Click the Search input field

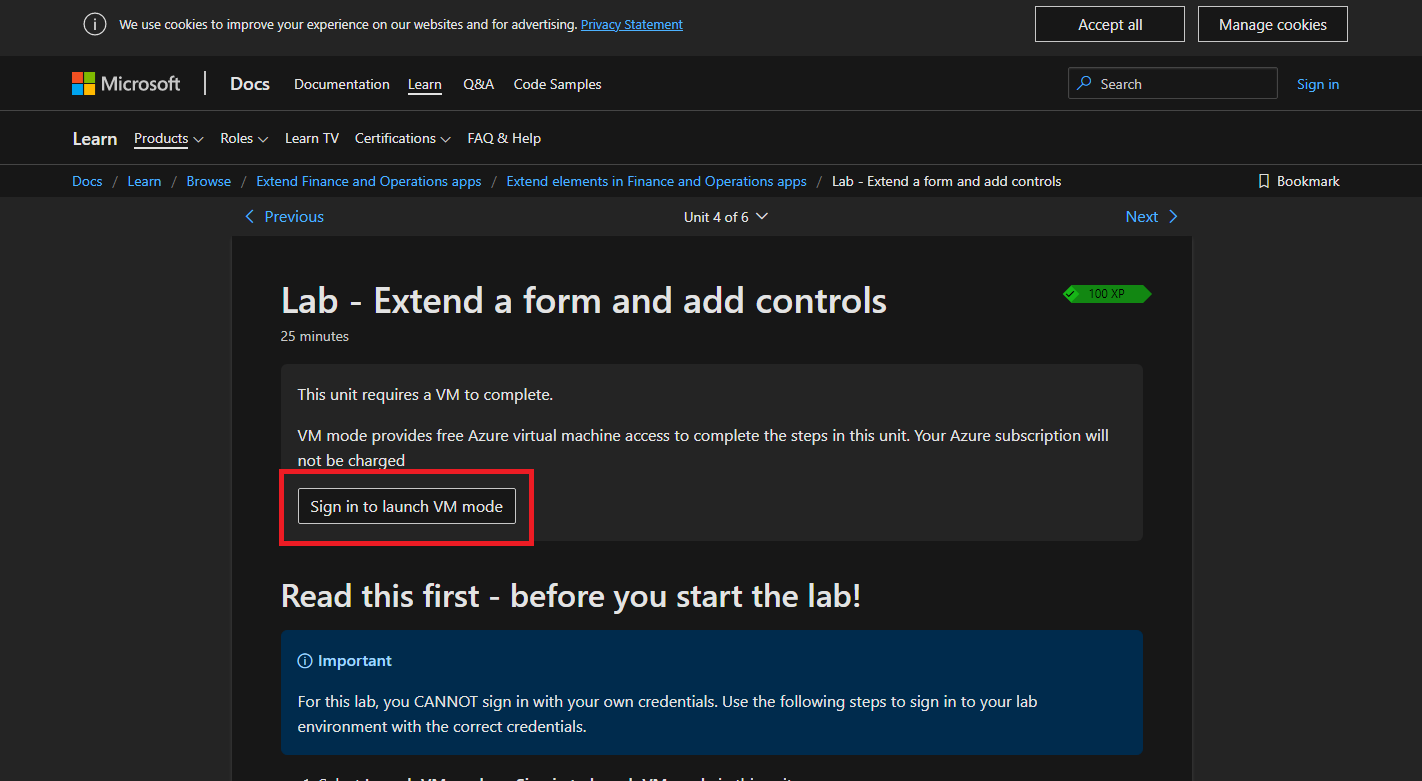[1172, 84]
